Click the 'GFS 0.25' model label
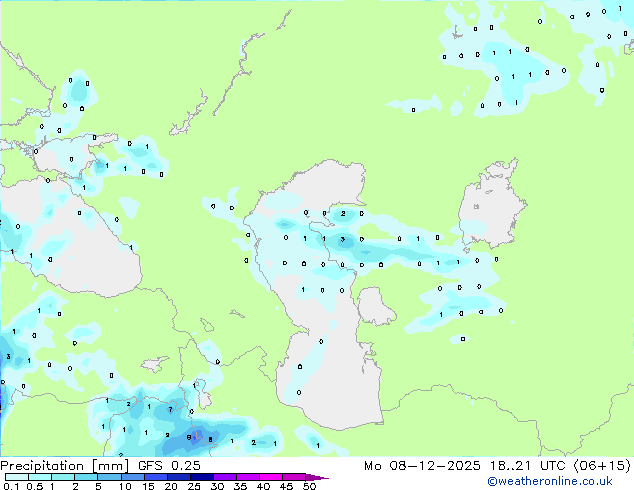Image resolution: width=634 pixels, height=490 pixels. (x=169, y=466)
